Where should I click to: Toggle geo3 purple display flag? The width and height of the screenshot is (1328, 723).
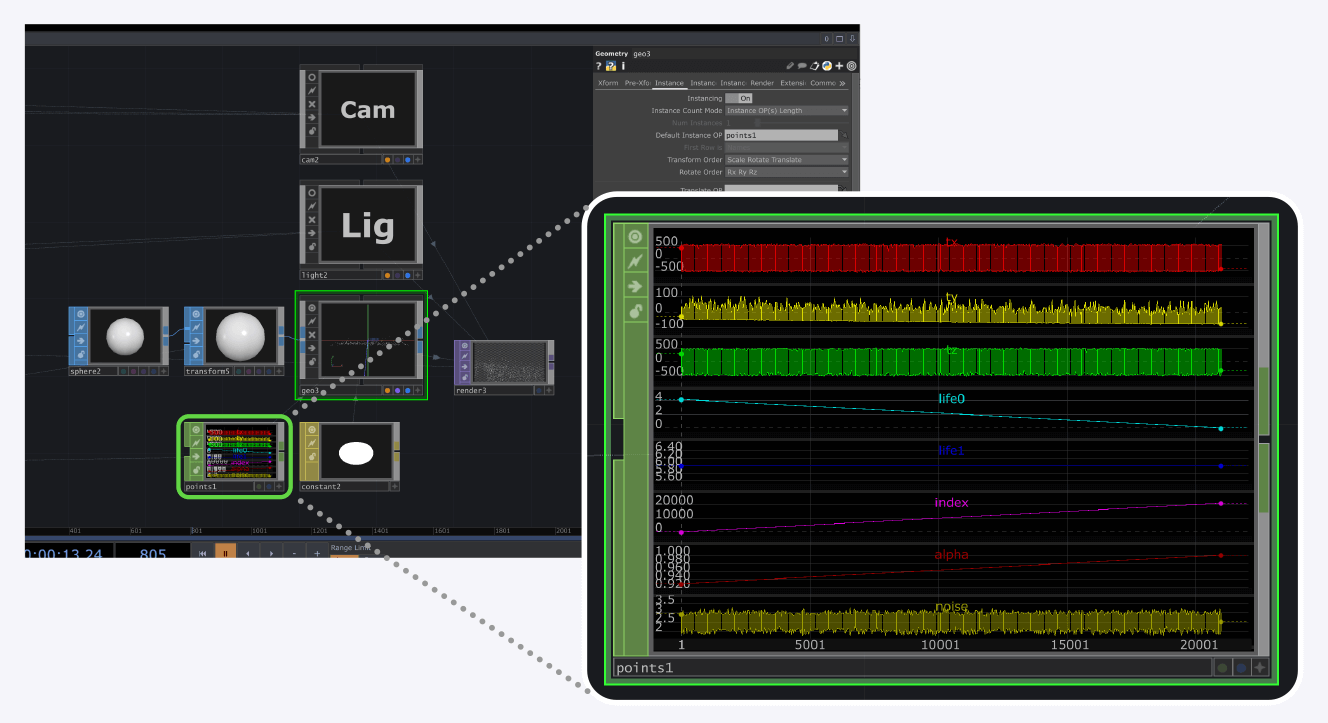pos(398,390)
